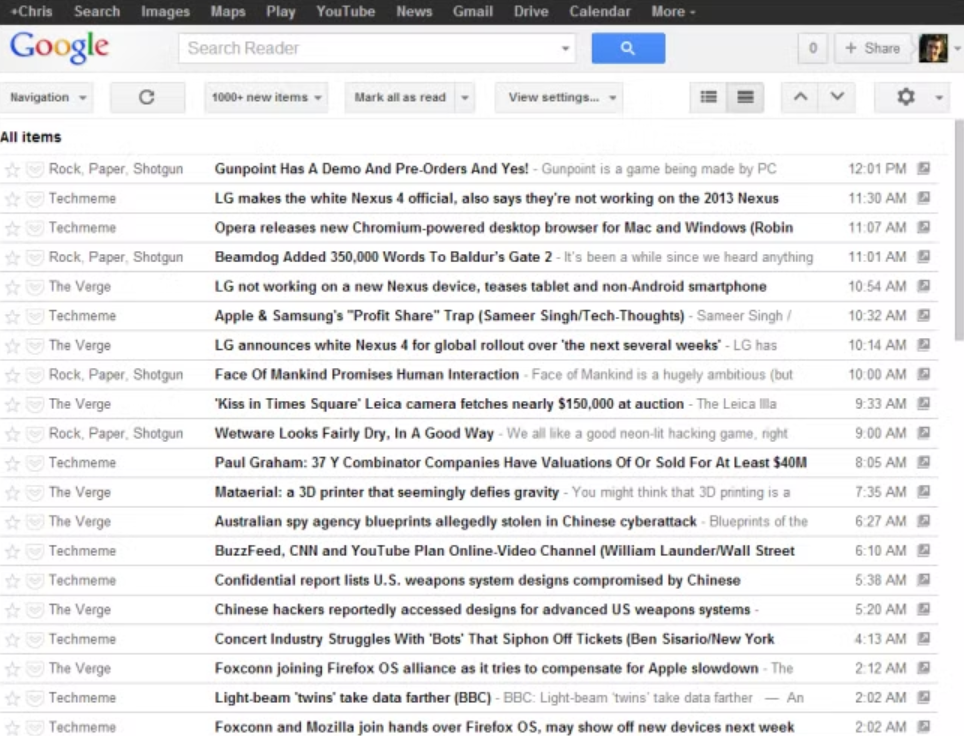Viewport: 964px width, 736px height.
Task: Star the Opera releases Chromium-powered browser item
Action: [12, 228]
